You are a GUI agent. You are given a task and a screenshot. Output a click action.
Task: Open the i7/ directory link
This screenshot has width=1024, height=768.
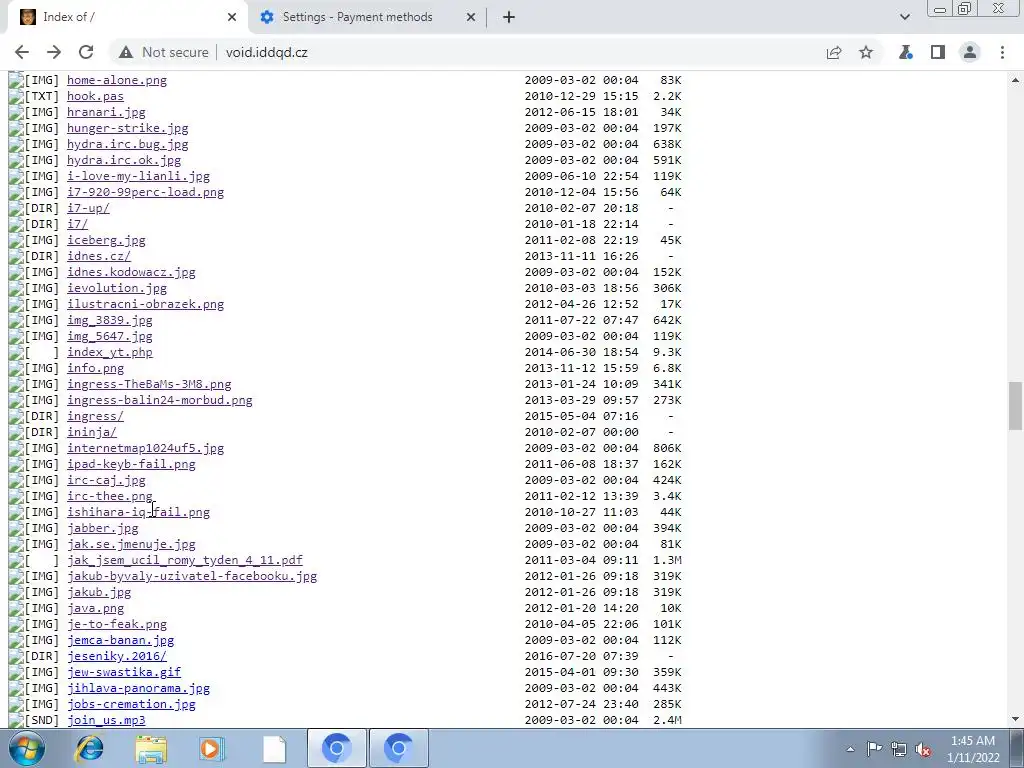pos(77,224)
